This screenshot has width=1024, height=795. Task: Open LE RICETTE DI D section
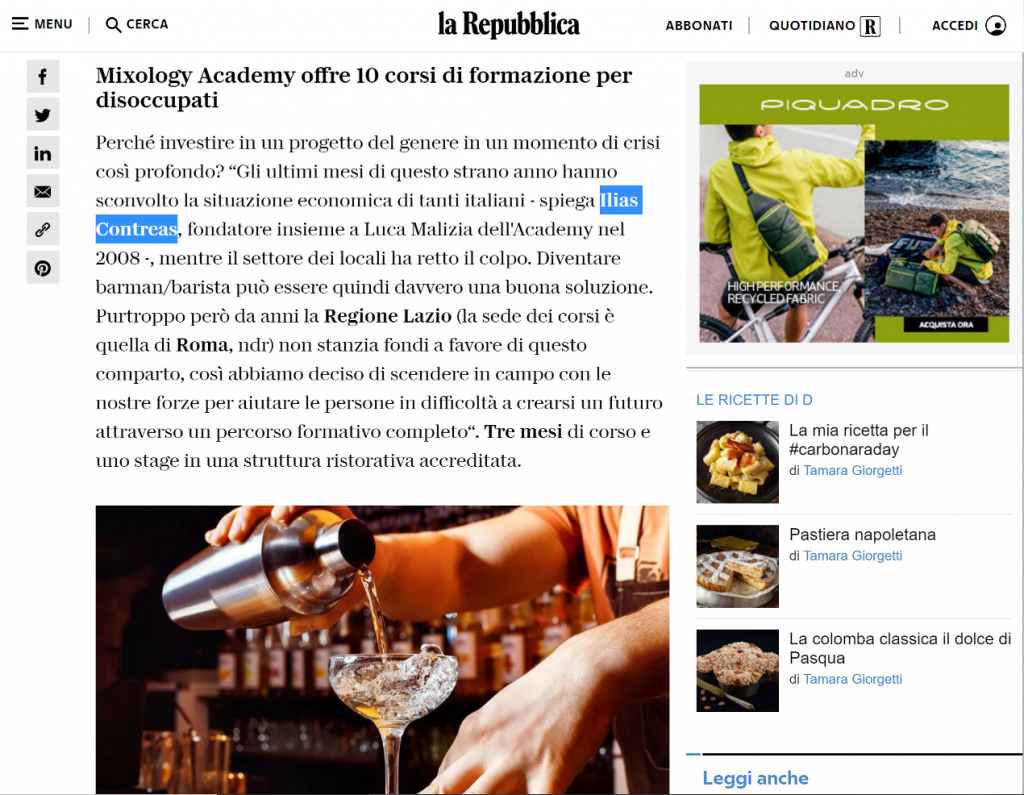pyautogui.click(x=754, y=400)
